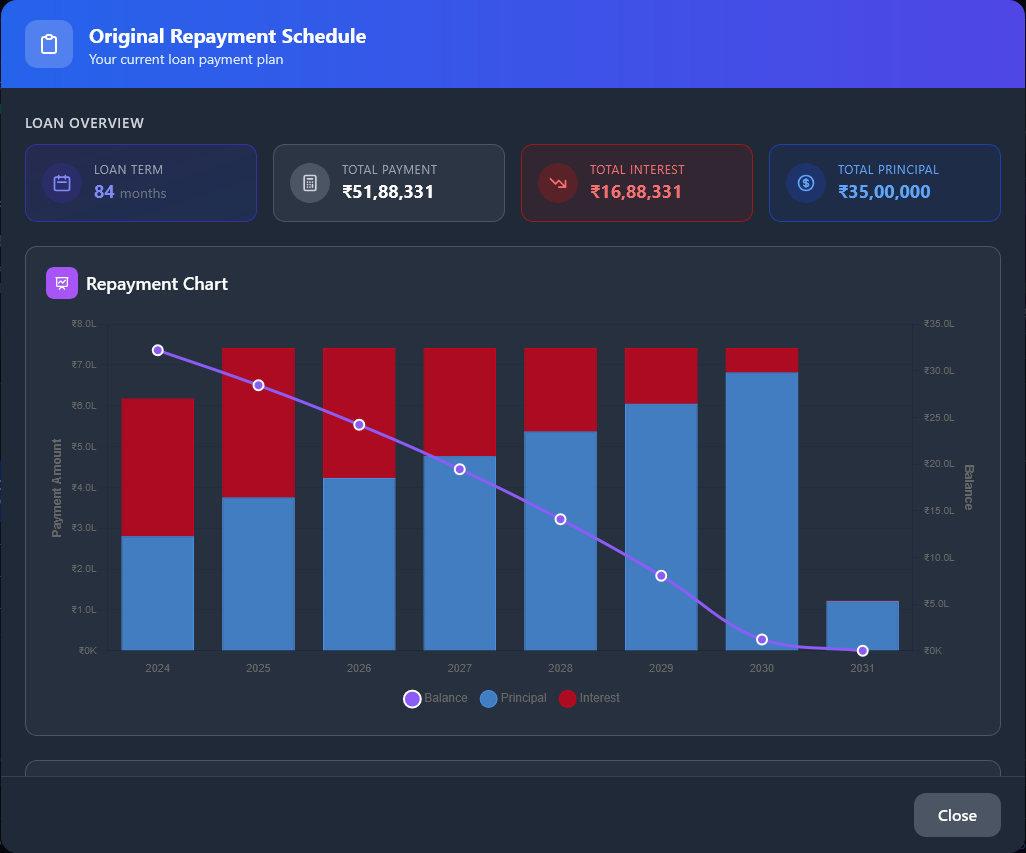Click the Loan Term overview card
This screenshot has height=853, width=1026.
141,183
